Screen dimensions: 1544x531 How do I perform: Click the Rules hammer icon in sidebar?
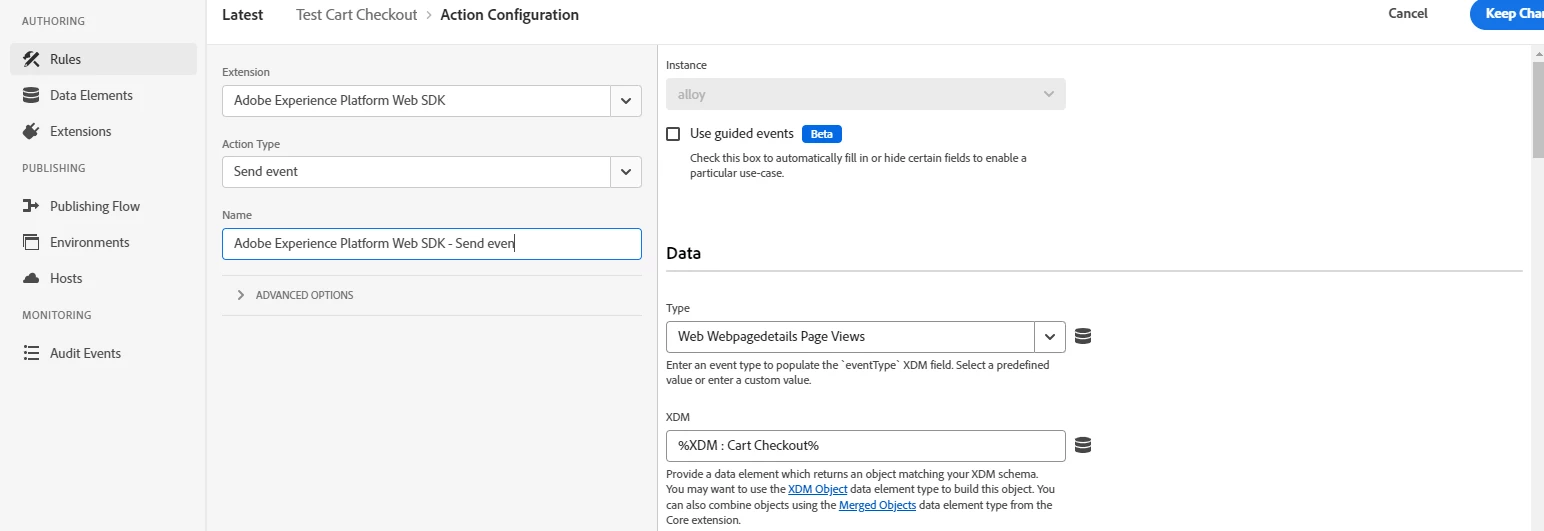pos(31,59)
